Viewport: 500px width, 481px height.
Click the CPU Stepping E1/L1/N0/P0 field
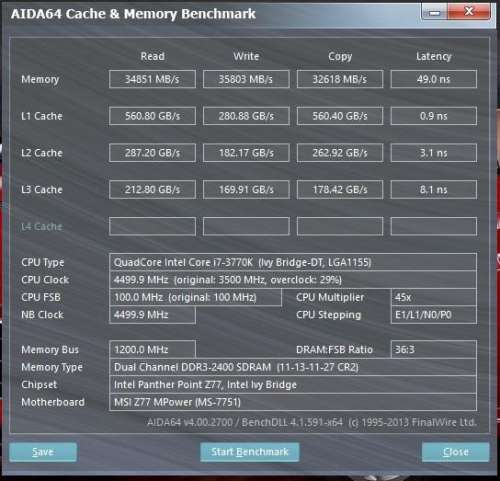pos(433,315)
